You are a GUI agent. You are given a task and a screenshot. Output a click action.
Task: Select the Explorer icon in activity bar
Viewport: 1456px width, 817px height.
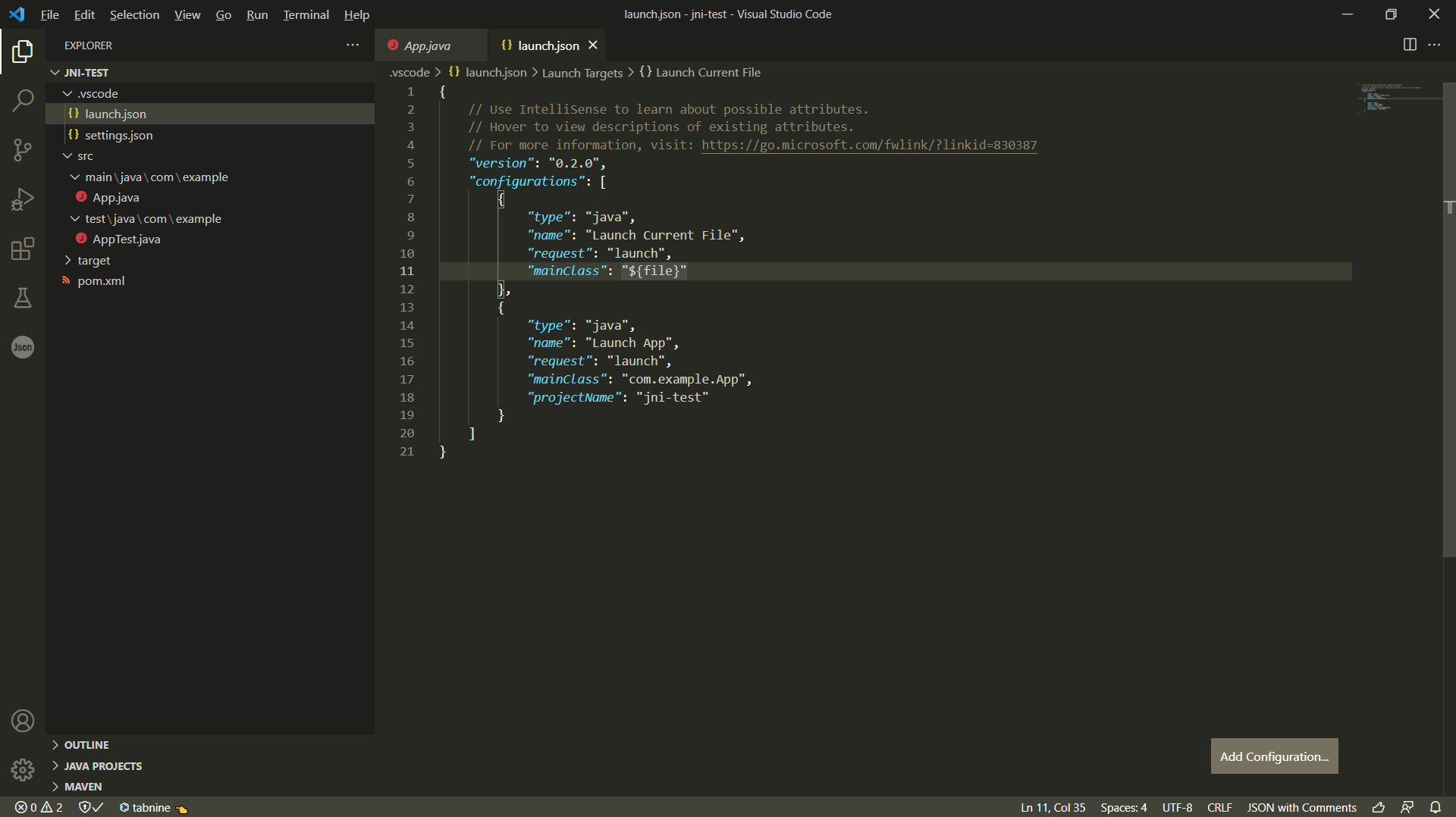(23, 51)
